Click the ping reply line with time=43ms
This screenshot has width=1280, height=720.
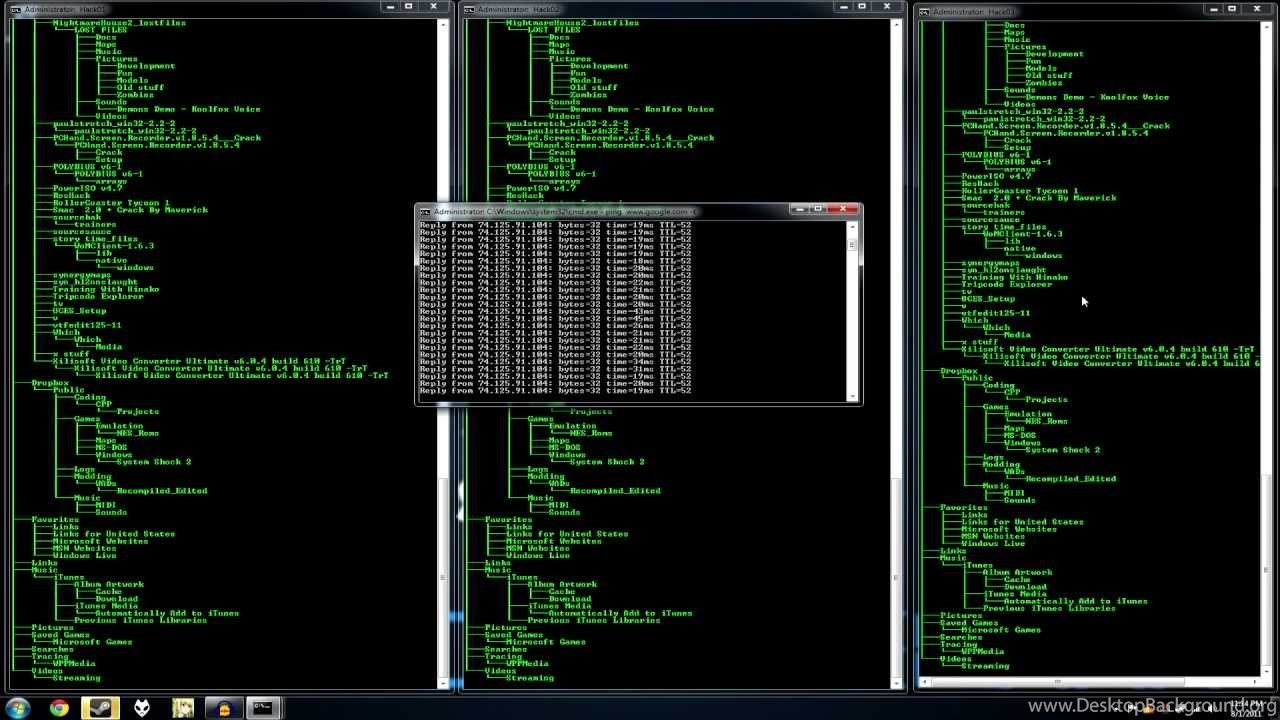[555, 311]
